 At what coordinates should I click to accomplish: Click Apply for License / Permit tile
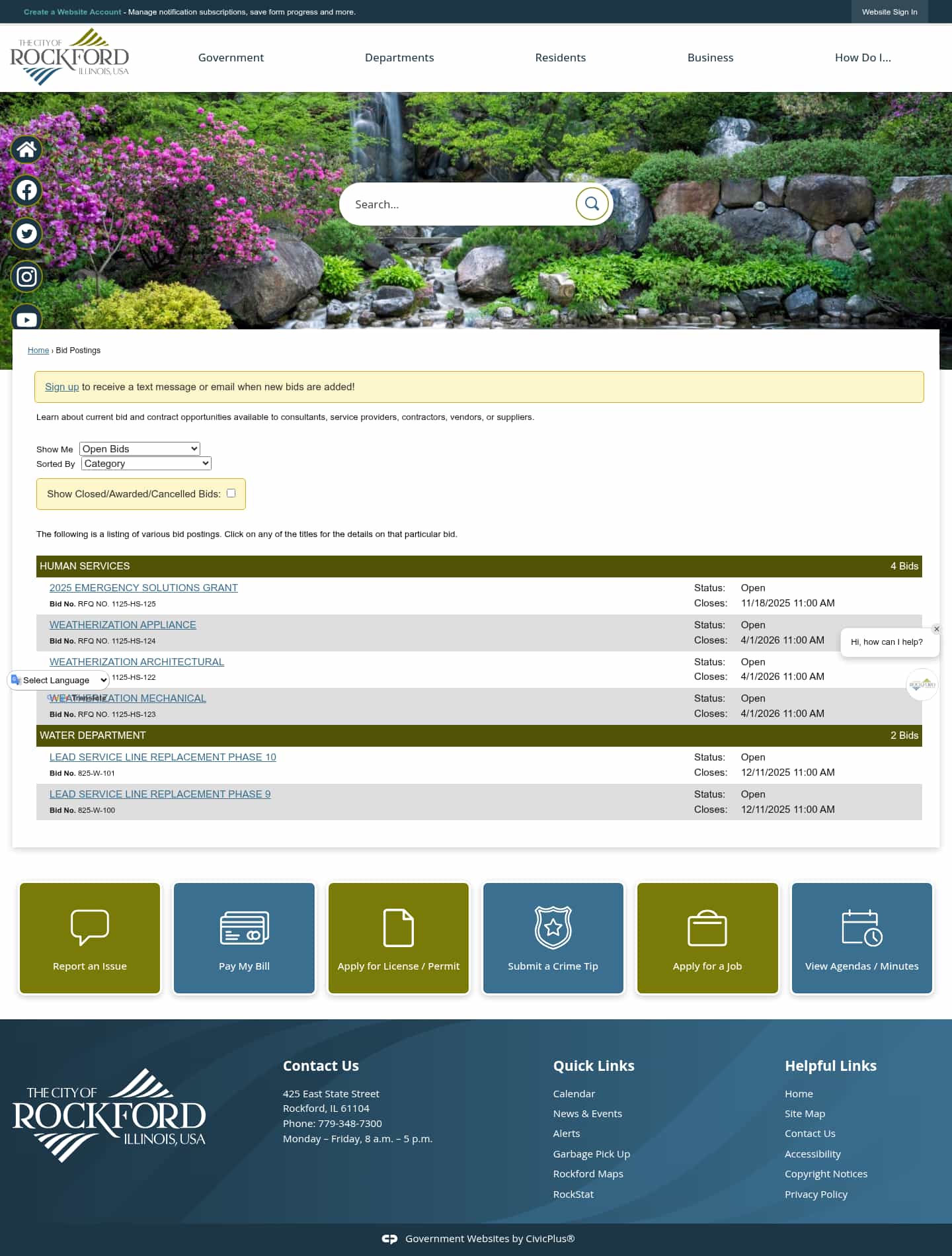[399, 938]
